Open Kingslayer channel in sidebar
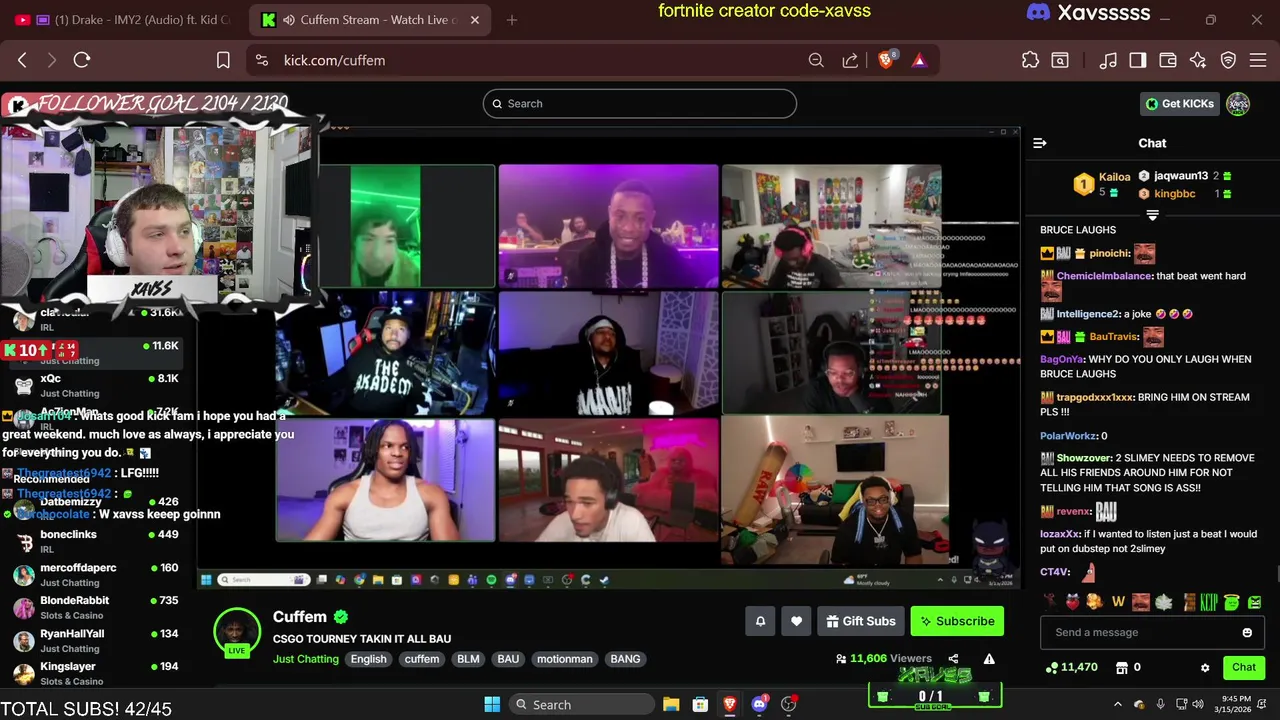This screenshot has width=1280, height=720. pyautogui.click(x=95, y=674)
